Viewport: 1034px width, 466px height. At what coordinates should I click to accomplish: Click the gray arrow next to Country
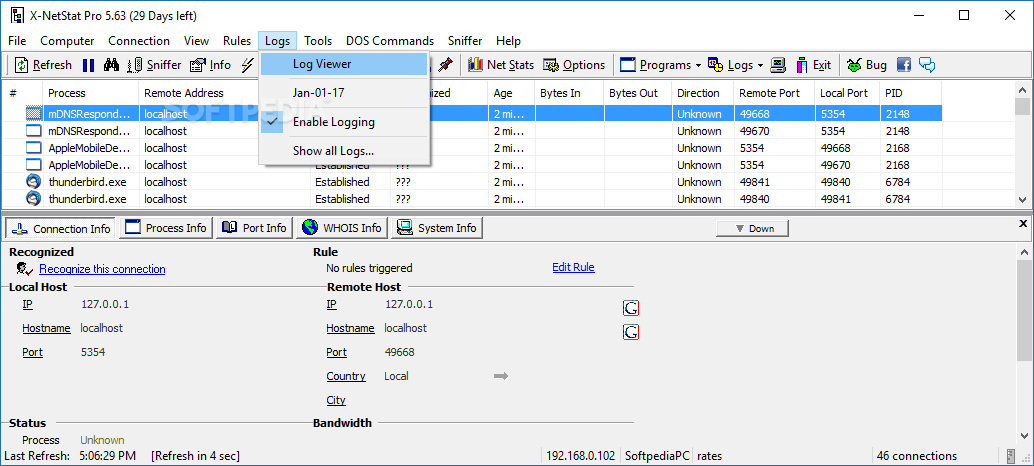pyautogui.click(x=501, y=376)
